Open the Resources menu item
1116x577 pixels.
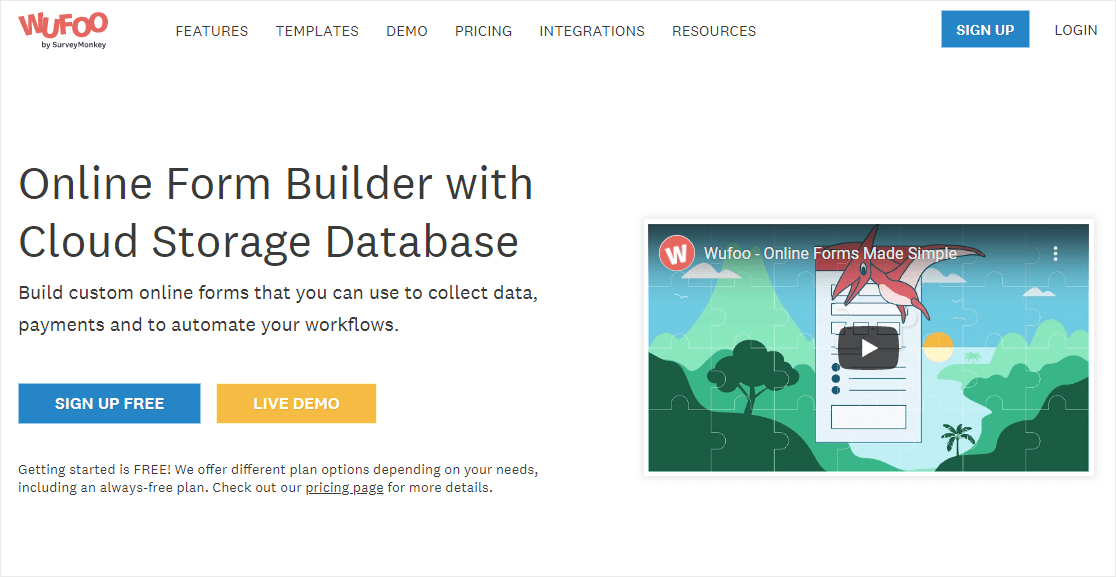[x=714, y=31]
